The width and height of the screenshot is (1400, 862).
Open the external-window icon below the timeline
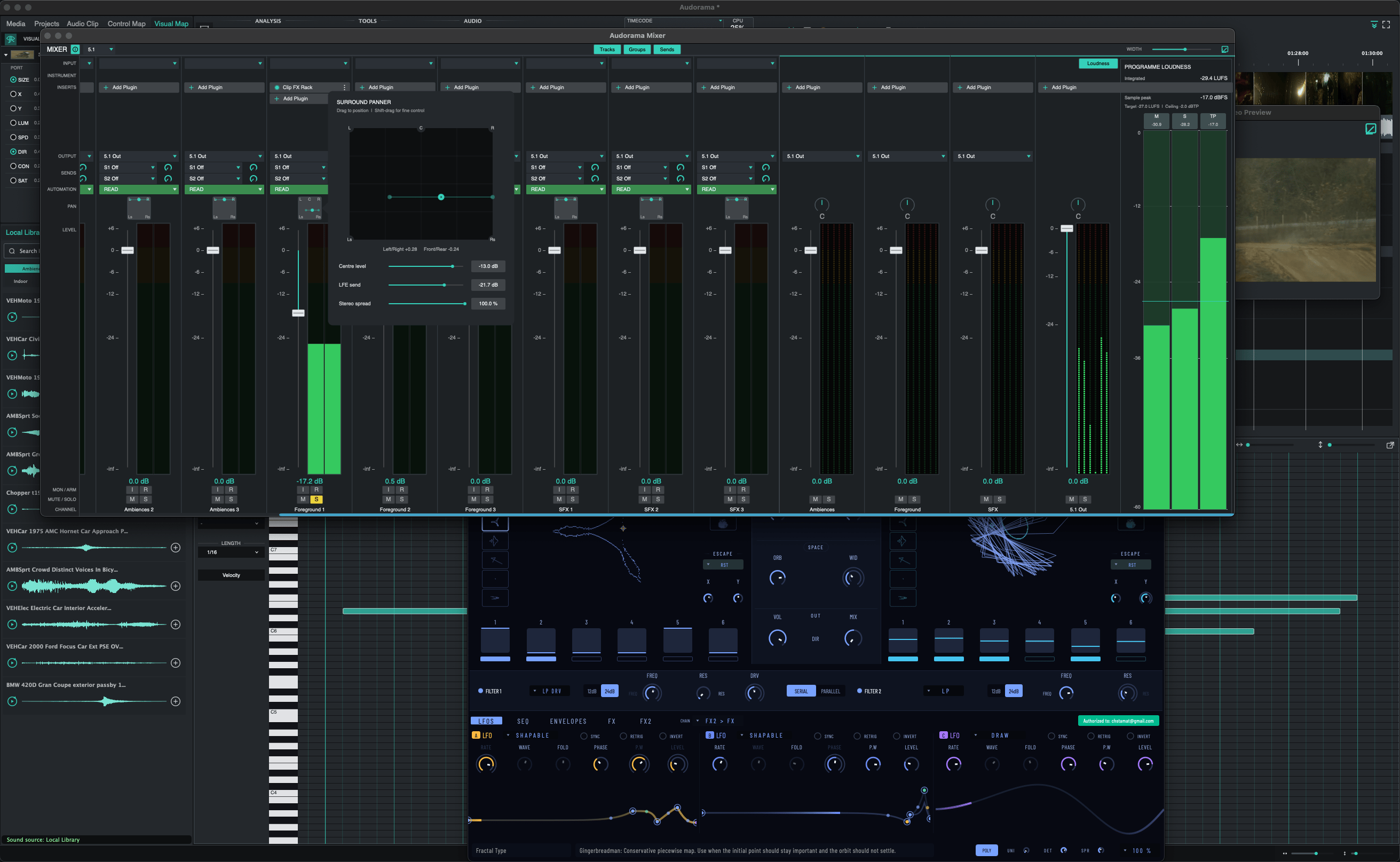pyautogui.click(x=1390, y=445)
